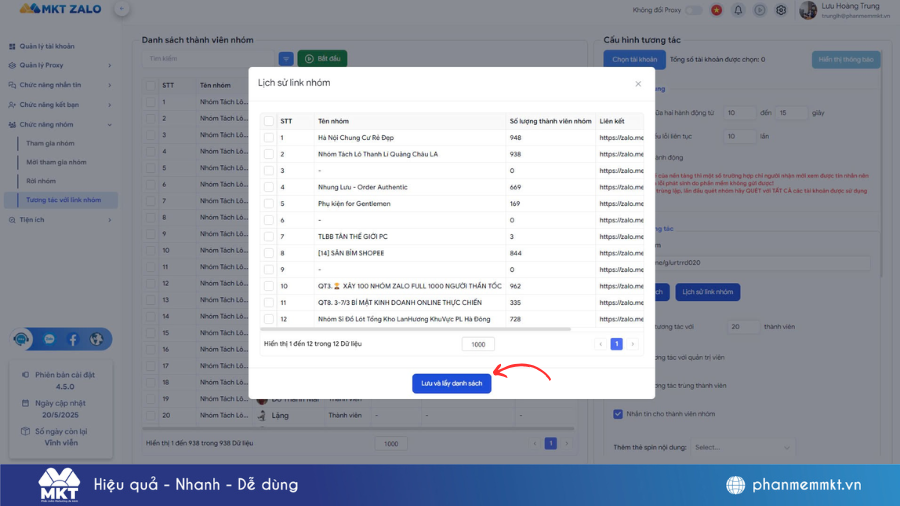Viewport: 900px width, 506px height.
Task: Check row Nhóm Tách Lô Thanh Lí Quảng Châu LA
Action: tap(269, 154)
